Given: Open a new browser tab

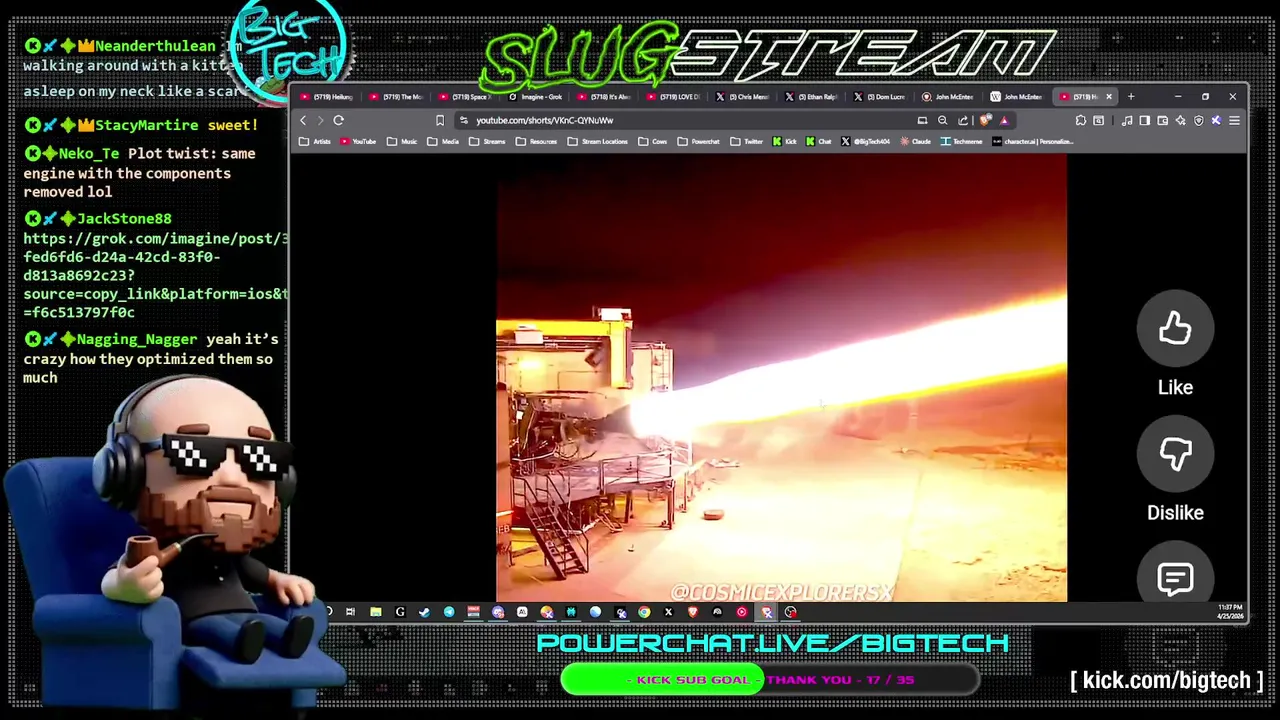Looking at the screenshot, I should tap(1131, 97).
